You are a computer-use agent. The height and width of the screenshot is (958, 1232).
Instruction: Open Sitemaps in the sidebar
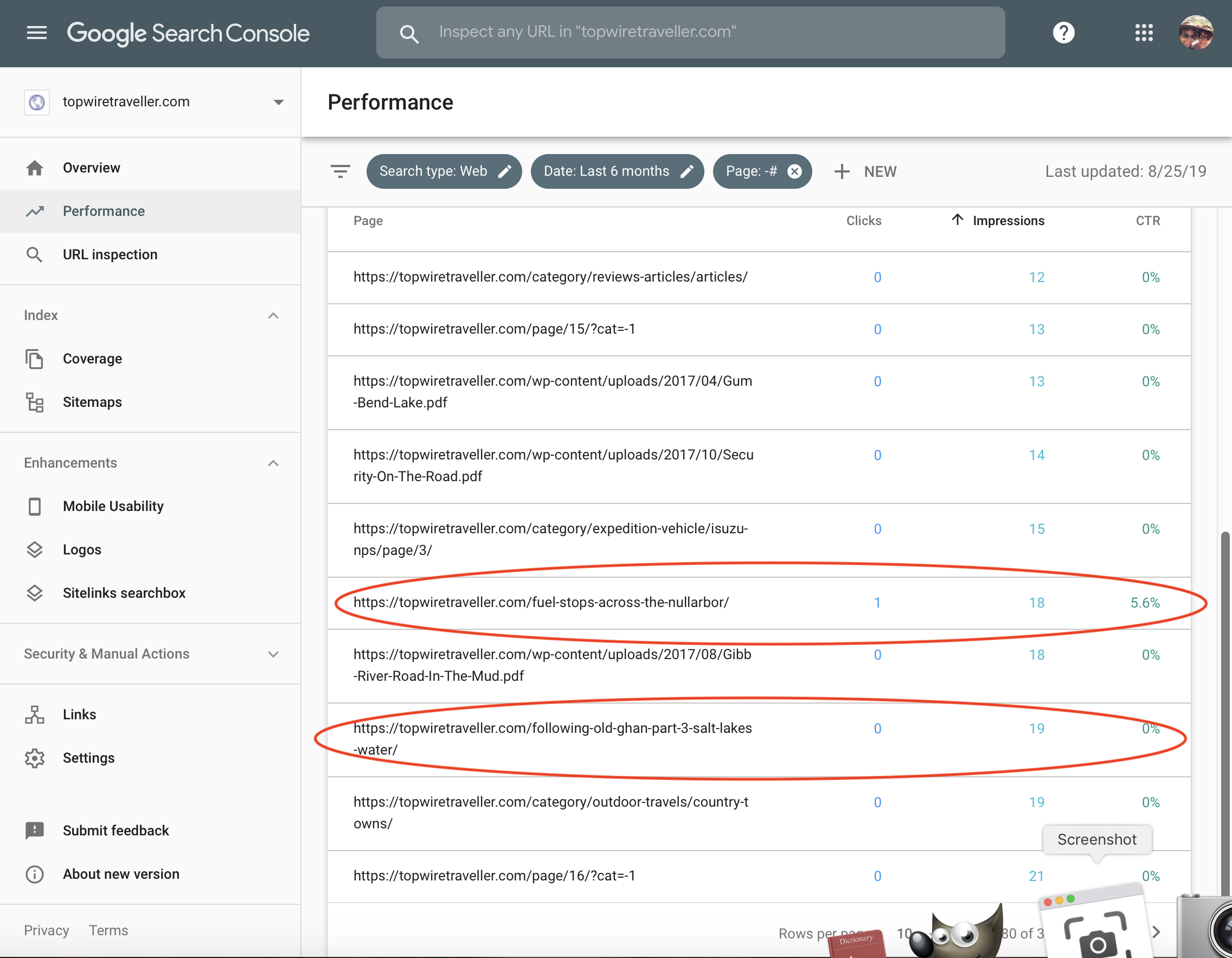pyautogui.click(x=150, y=403)
